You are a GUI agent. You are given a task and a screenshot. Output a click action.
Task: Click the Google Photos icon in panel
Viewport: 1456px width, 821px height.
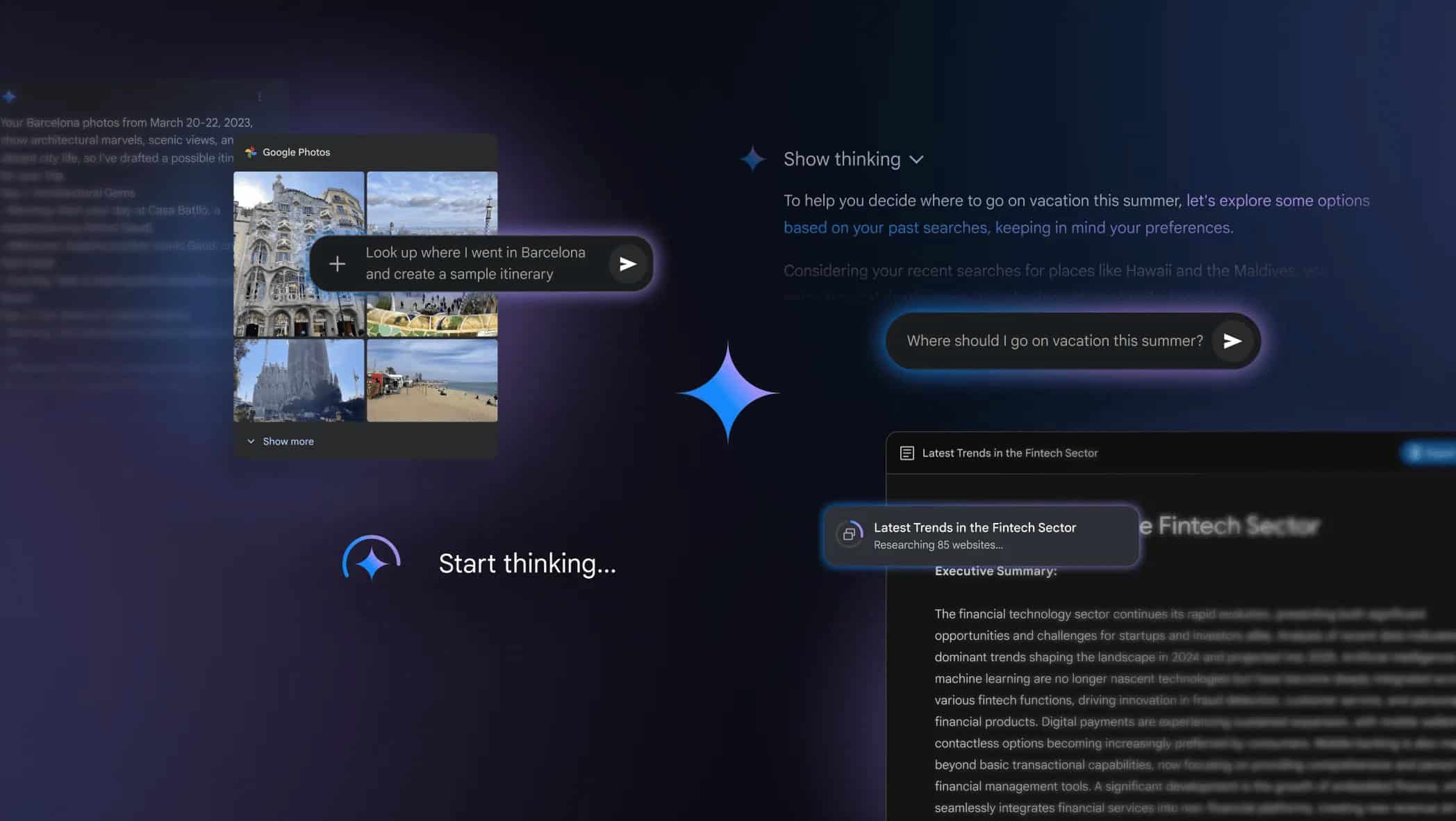coord(250,152)
